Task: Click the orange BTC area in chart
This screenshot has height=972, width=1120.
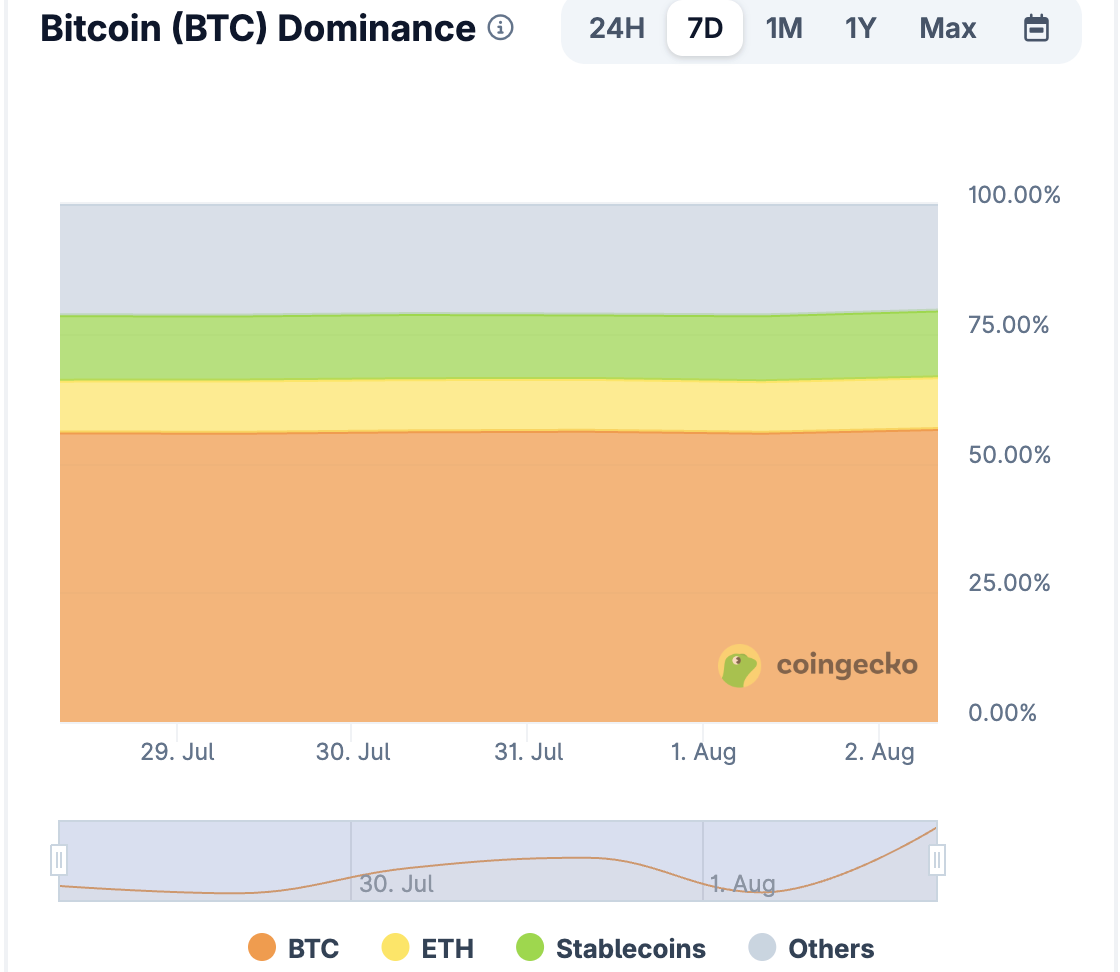Action: coord(499,577)
